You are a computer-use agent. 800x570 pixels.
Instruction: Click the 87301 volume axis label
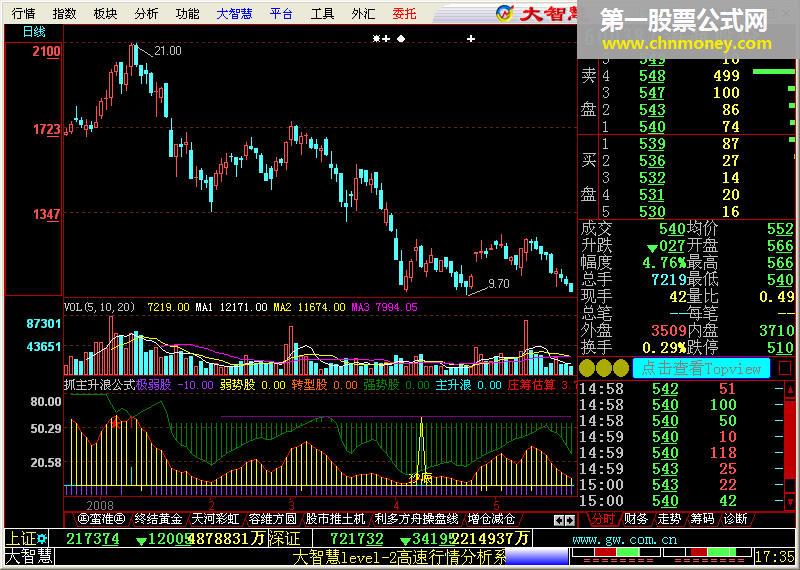coord(44,324)
